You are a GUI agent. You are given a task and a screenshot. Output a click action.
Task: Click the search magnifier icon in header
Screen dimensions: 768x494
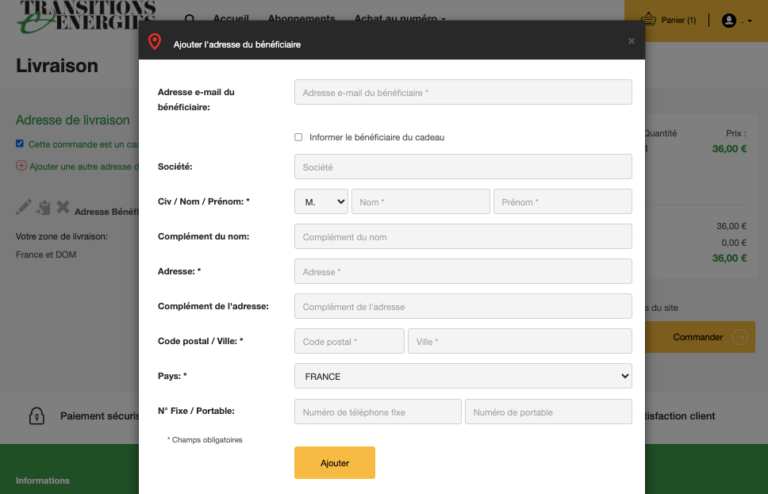[190, 19]
